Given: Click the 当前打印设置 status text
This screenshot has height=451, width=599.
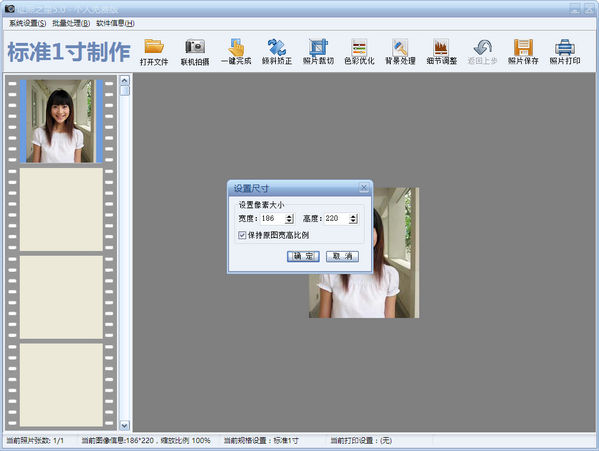Looking at the screenshot, I should click(361, 441).
